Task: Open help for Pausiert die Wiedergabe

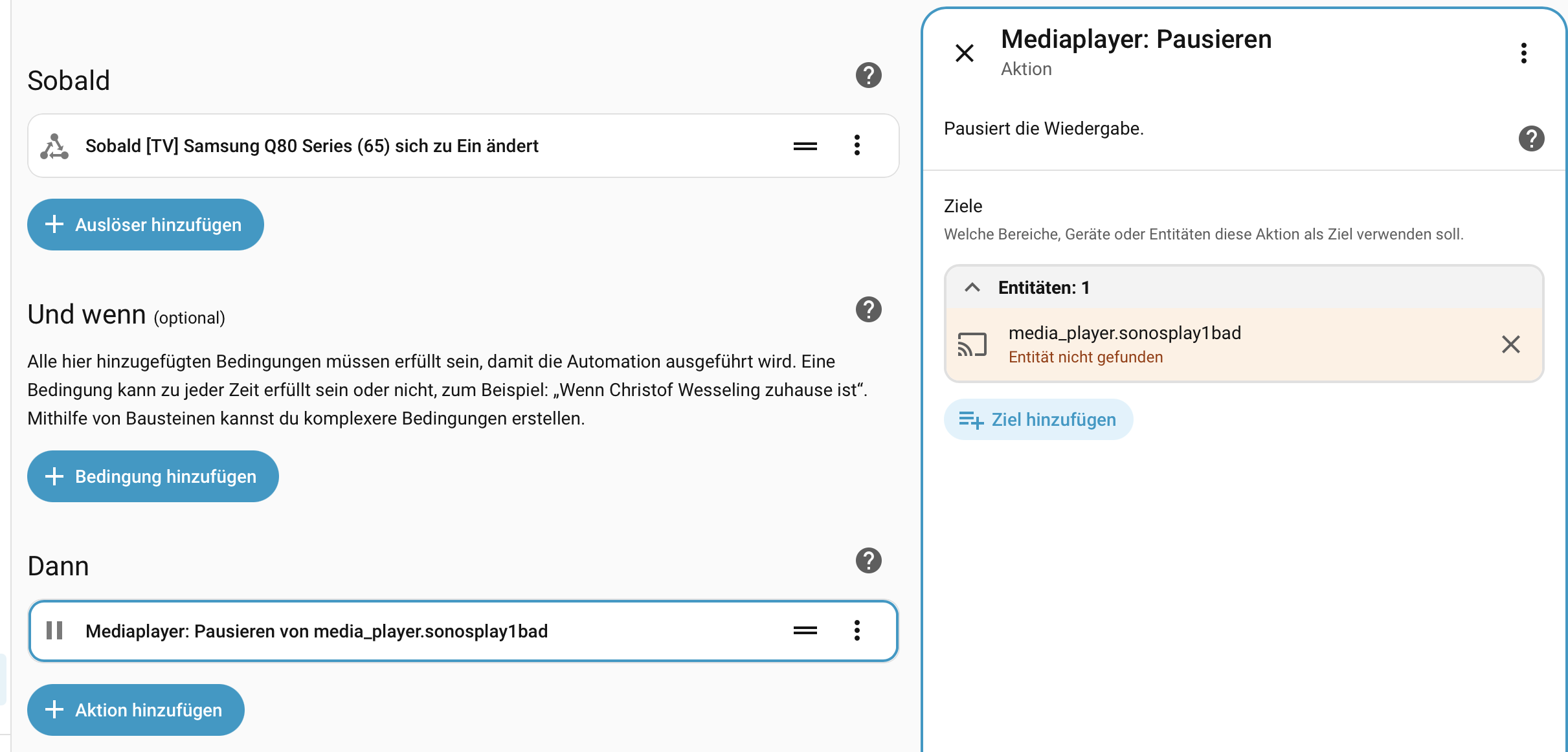Action: coord(1531,138)
